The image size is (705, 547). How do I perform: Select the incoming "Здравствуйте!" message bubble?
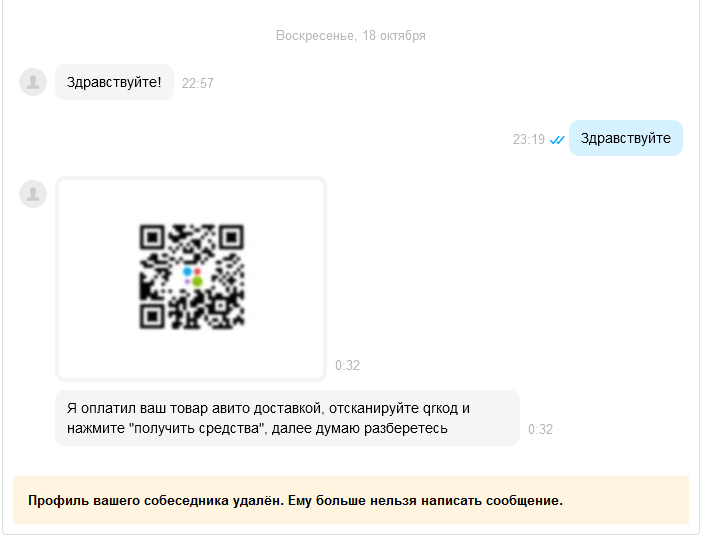(114, 82)
